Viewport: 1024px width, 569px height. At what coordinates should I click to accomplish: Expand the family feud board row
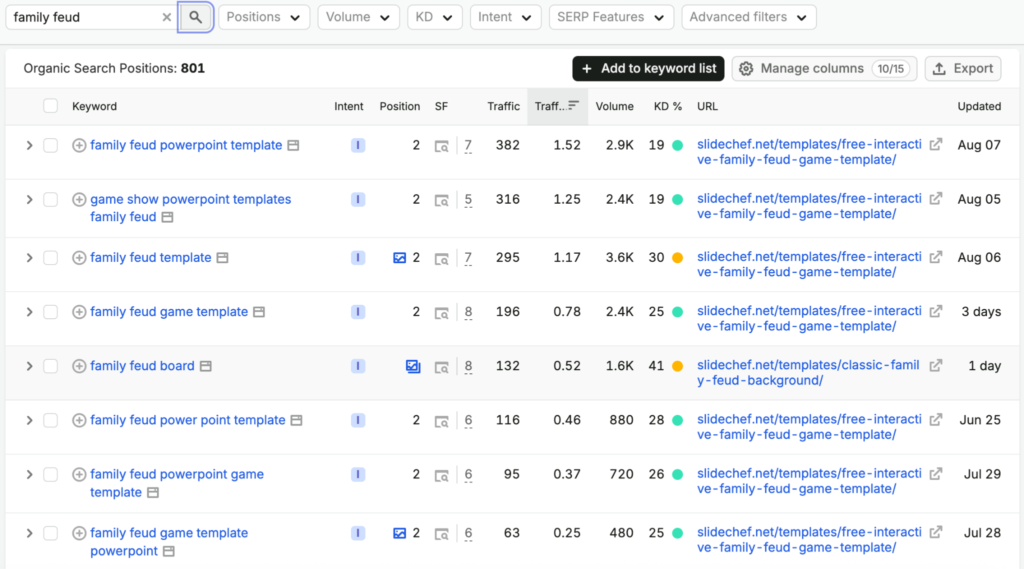click(x=29, y=366)
